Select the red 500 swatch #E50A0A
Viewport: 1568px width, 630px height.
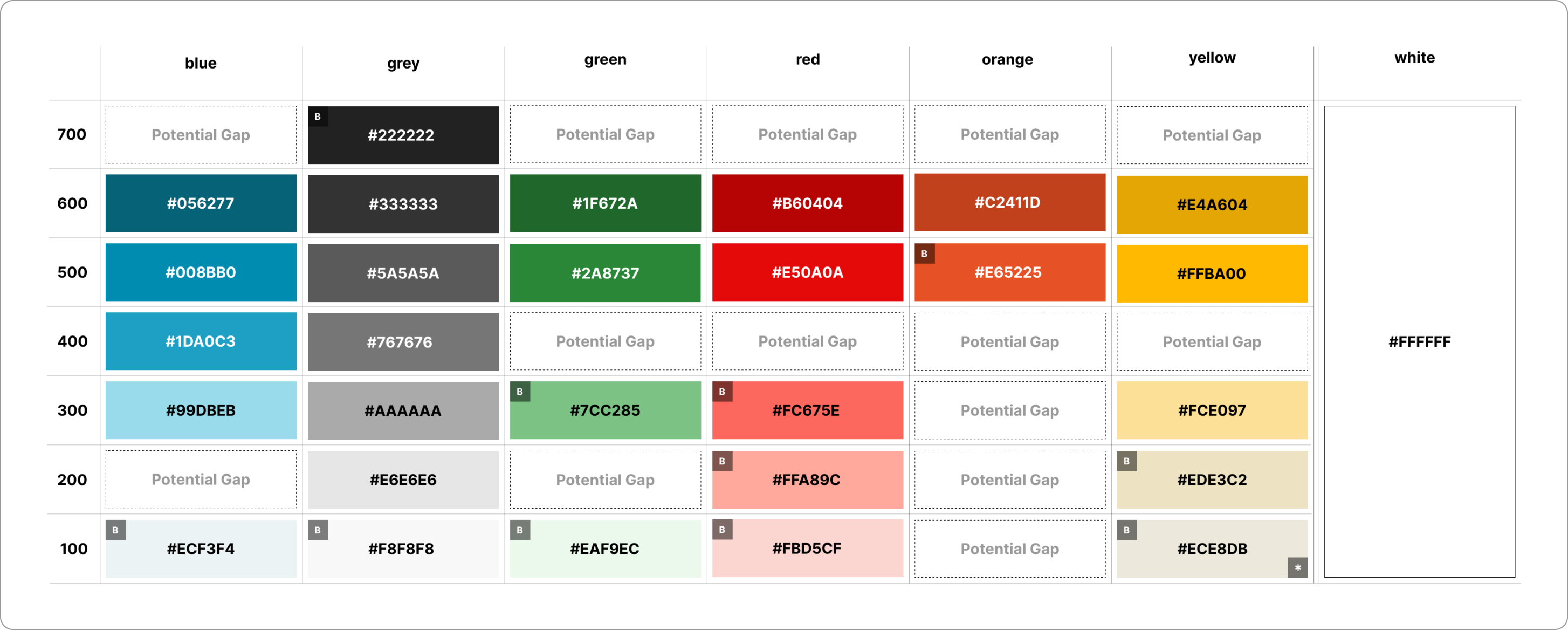[x=807, y=272]
